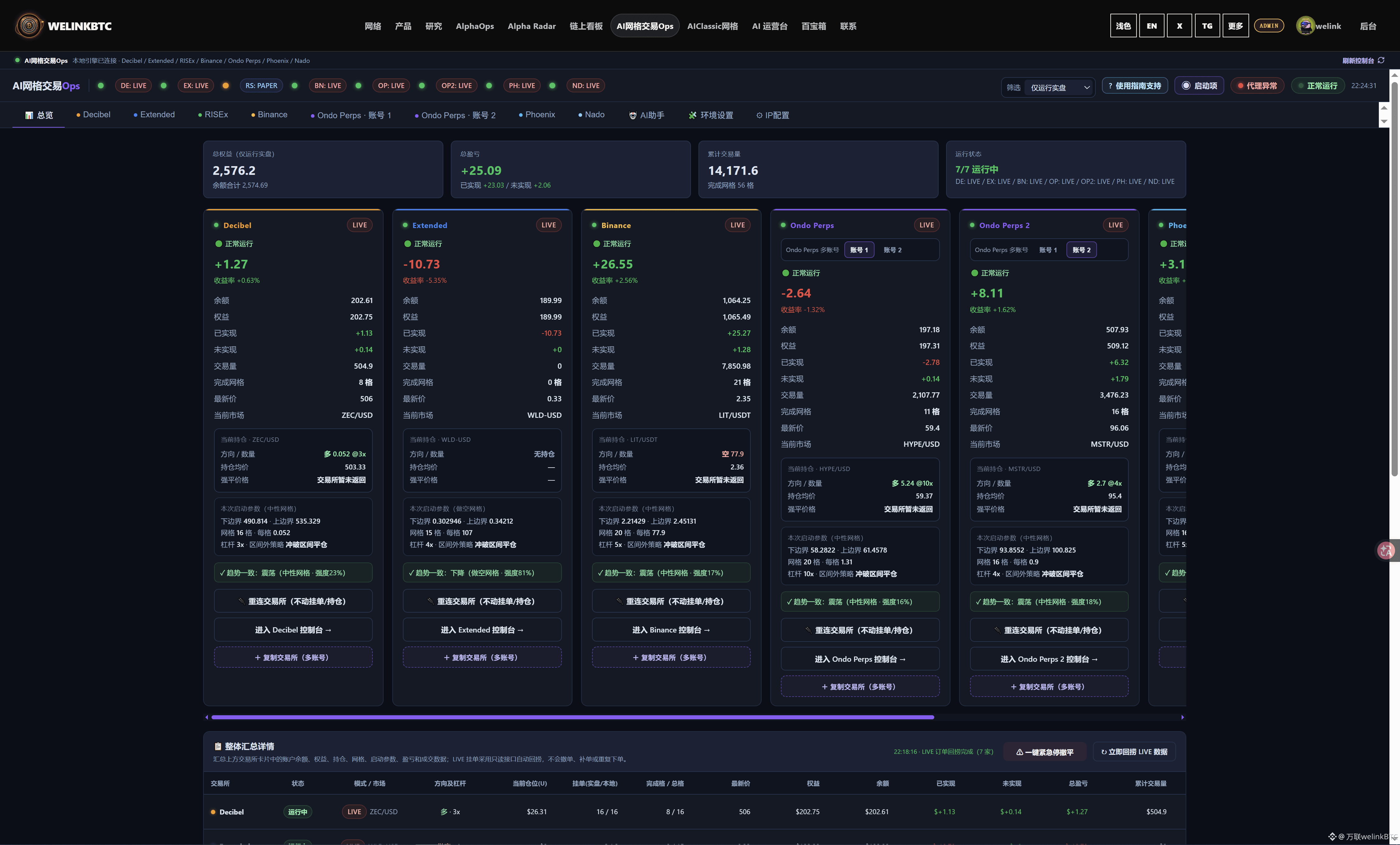Open Alpha Radar in top navigation
Viewport: 1400px width, 845px height.
532,26
